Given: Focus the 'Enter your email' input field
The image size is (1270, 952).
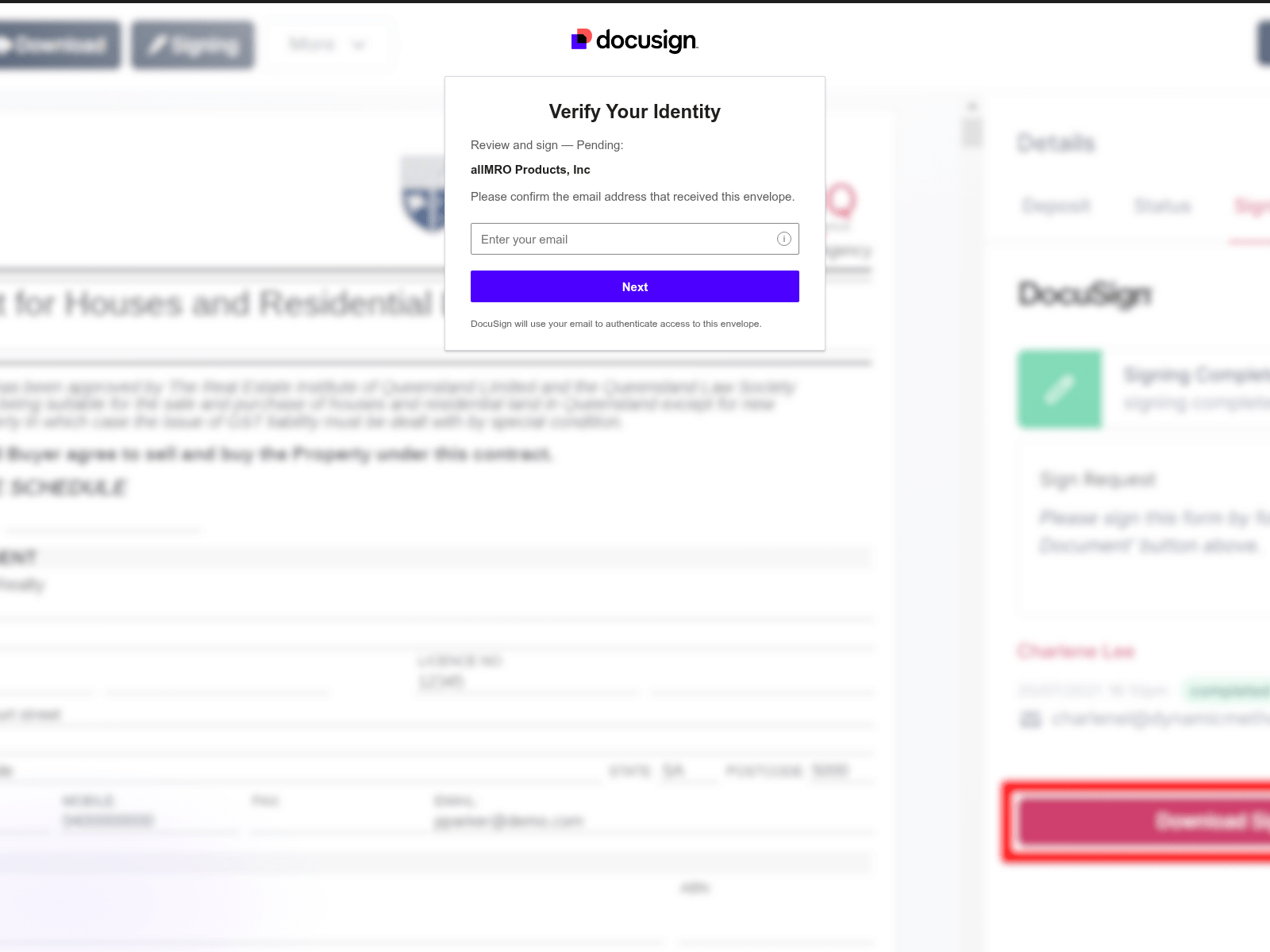Looking at the screenshot, I should (635, 239).
